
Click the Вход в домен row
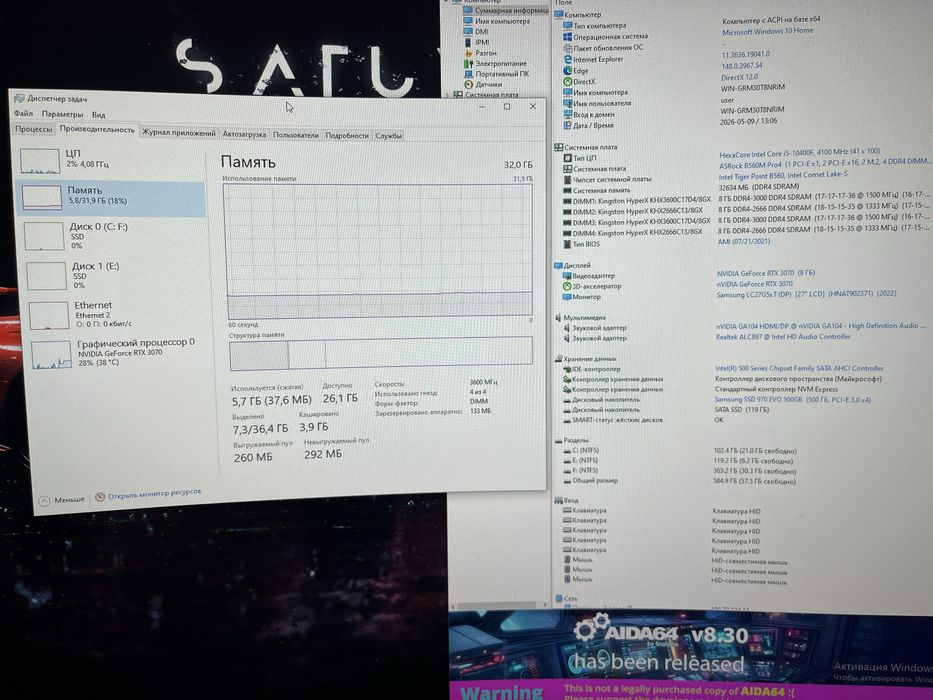(x=674, y=113)
